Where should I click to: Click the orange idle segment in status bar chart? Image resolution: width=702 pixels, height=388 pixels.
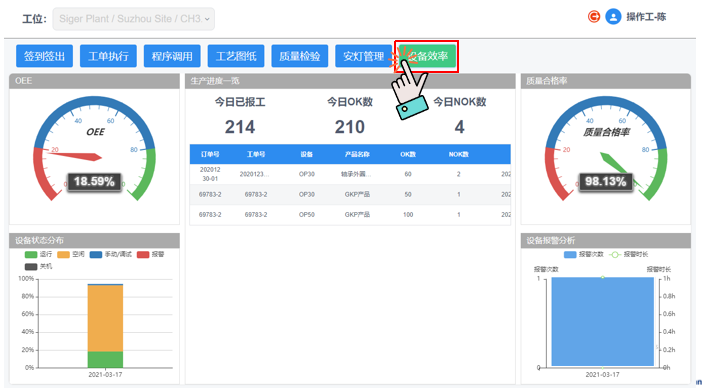pos(105,318)
